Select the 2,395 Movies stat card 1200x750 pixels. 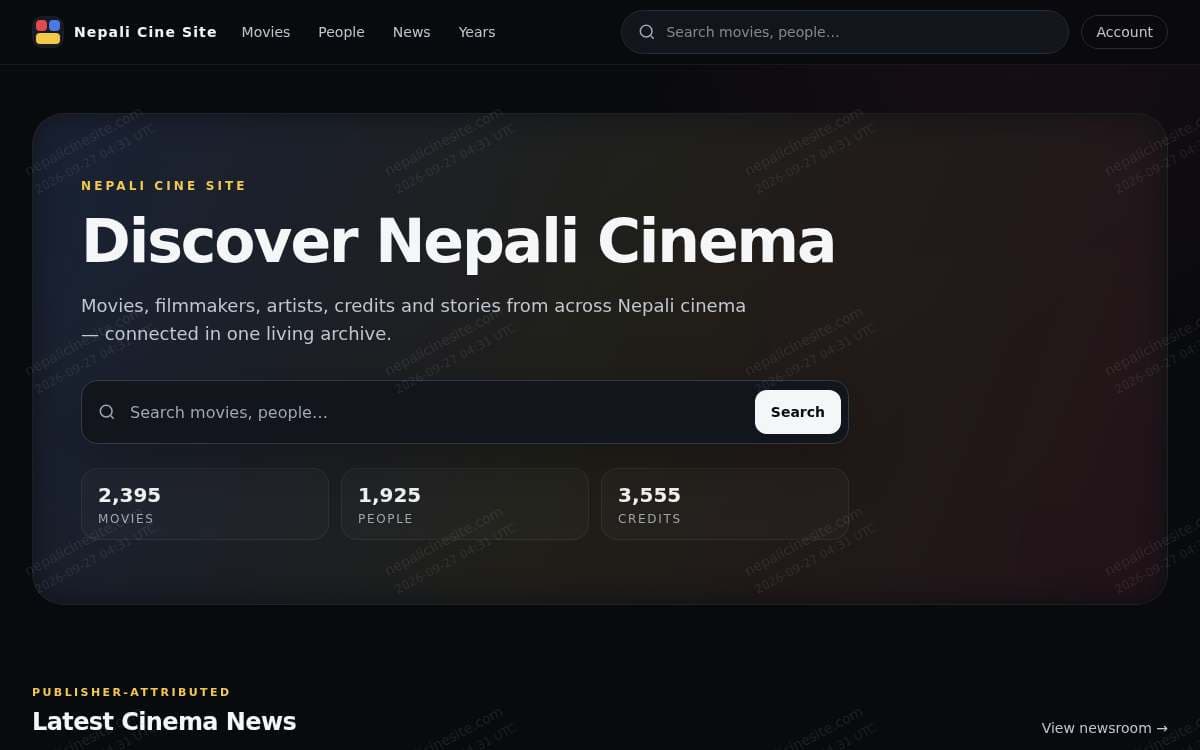205,504
